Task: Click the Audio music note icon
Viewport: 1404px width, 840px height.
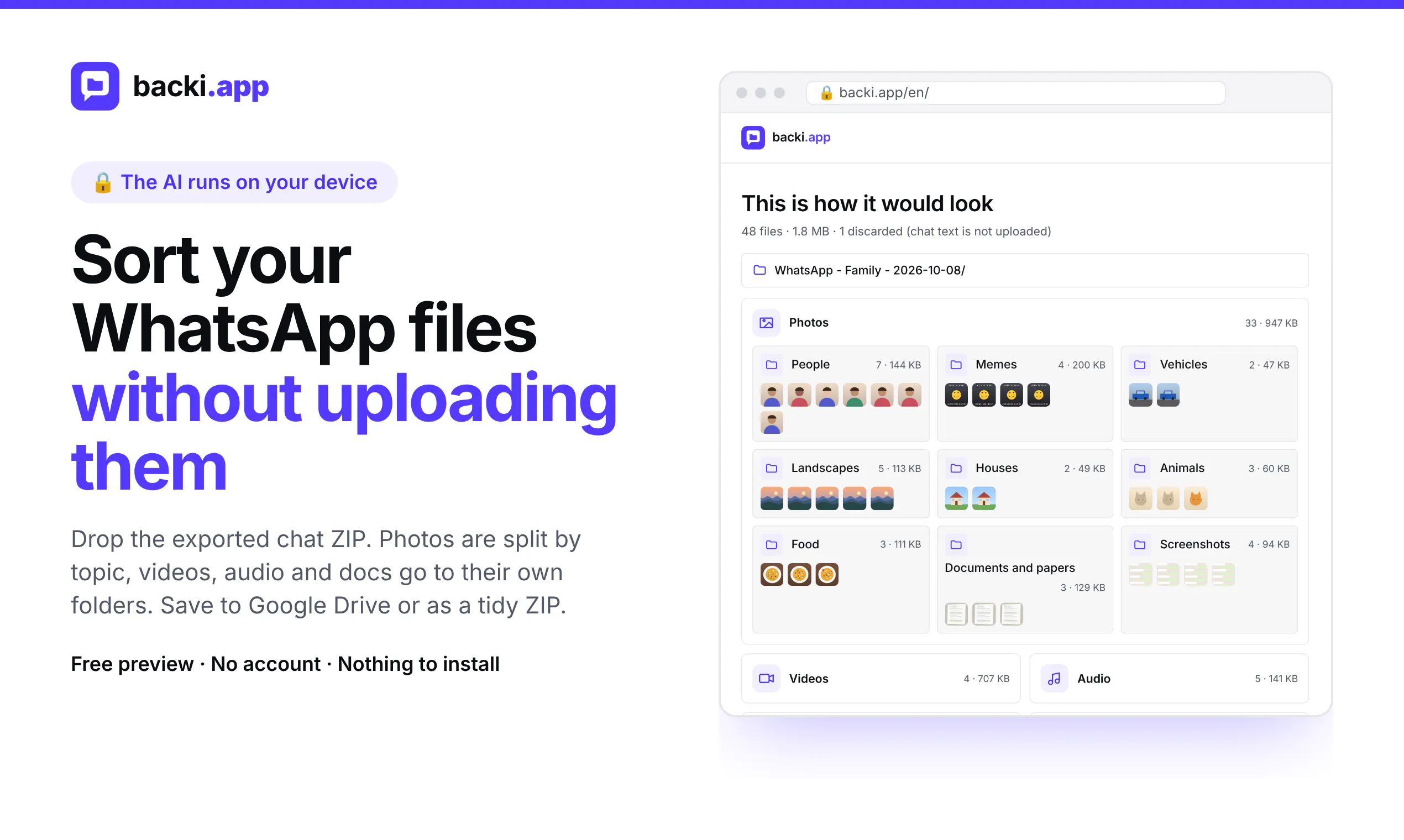Action: click(x=1054, y=678)
